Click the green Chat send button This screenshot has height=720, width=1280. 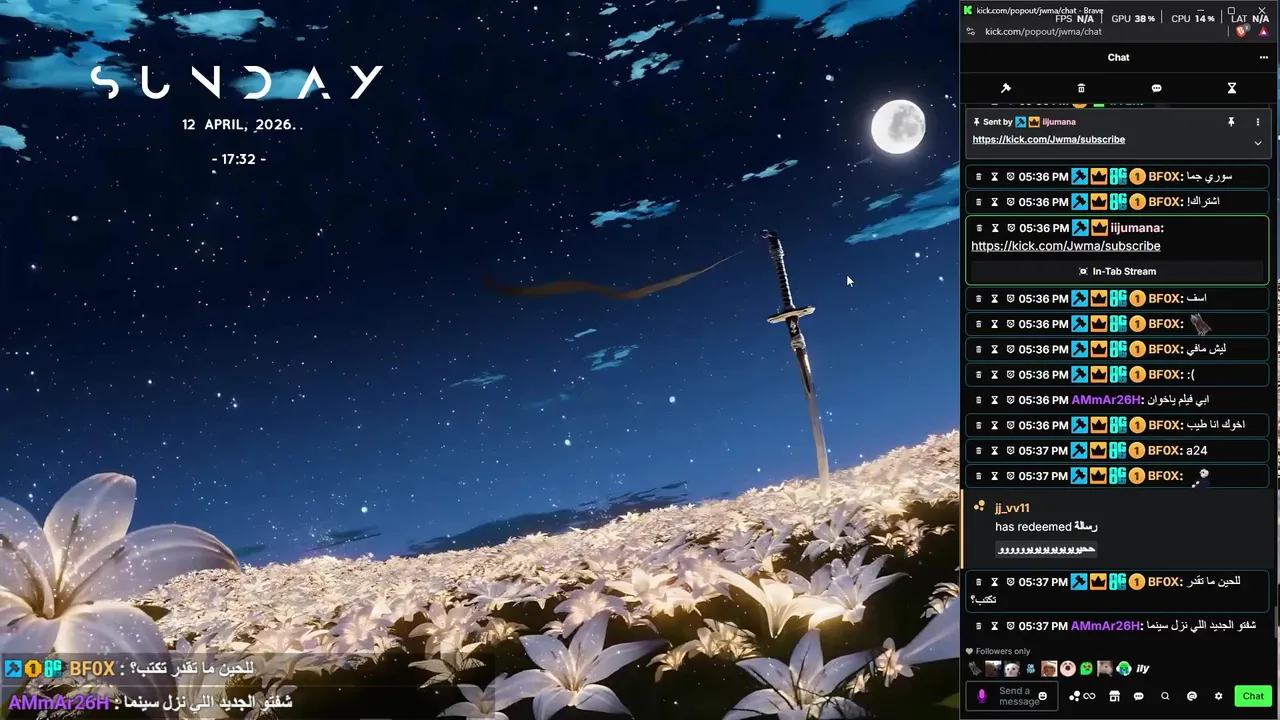(1253, 696)
